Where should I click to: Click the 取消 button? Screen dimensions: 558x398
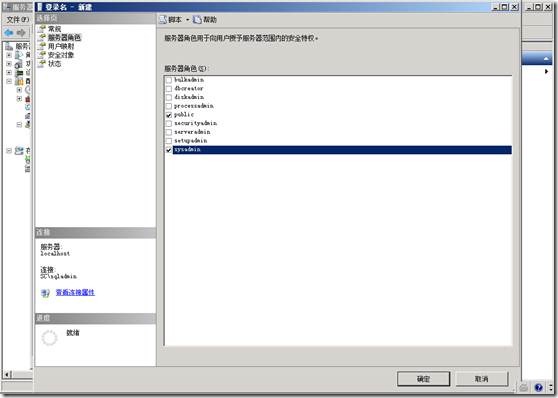(482, 379)
